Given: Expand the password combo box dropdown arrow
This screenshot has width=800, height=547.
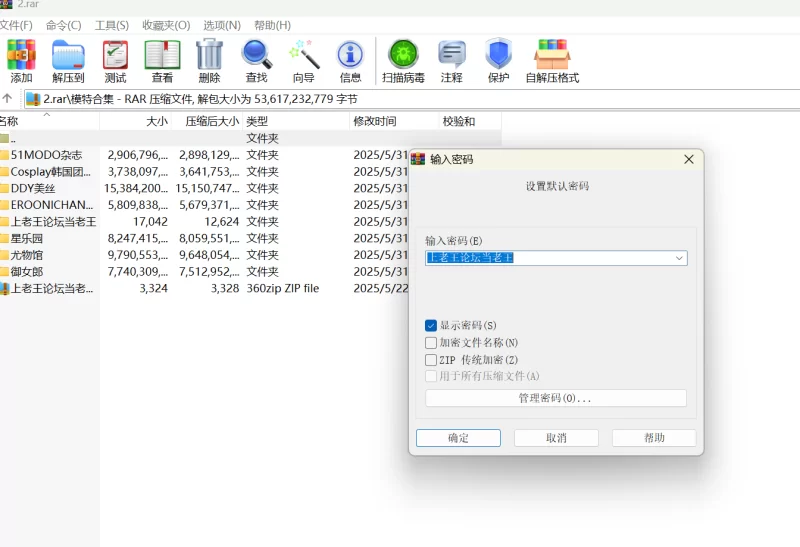Looking at the screenshot, I should click(x=679, y=258).
